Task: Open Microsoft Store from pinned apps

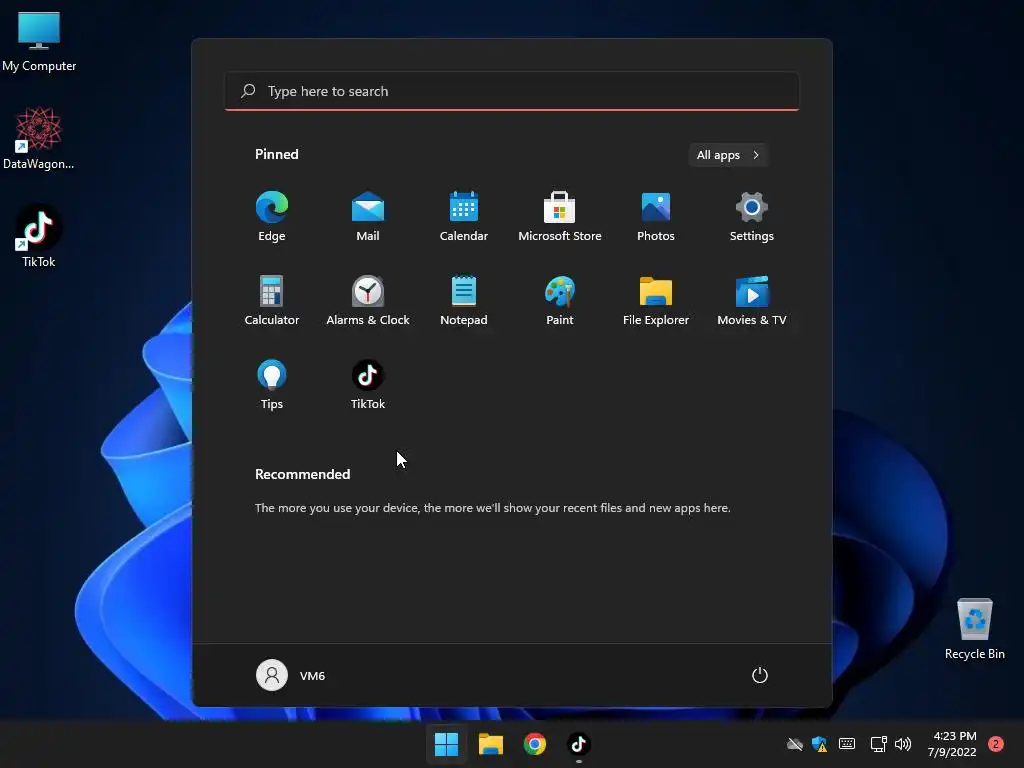Action: click(x=560, y=217)
